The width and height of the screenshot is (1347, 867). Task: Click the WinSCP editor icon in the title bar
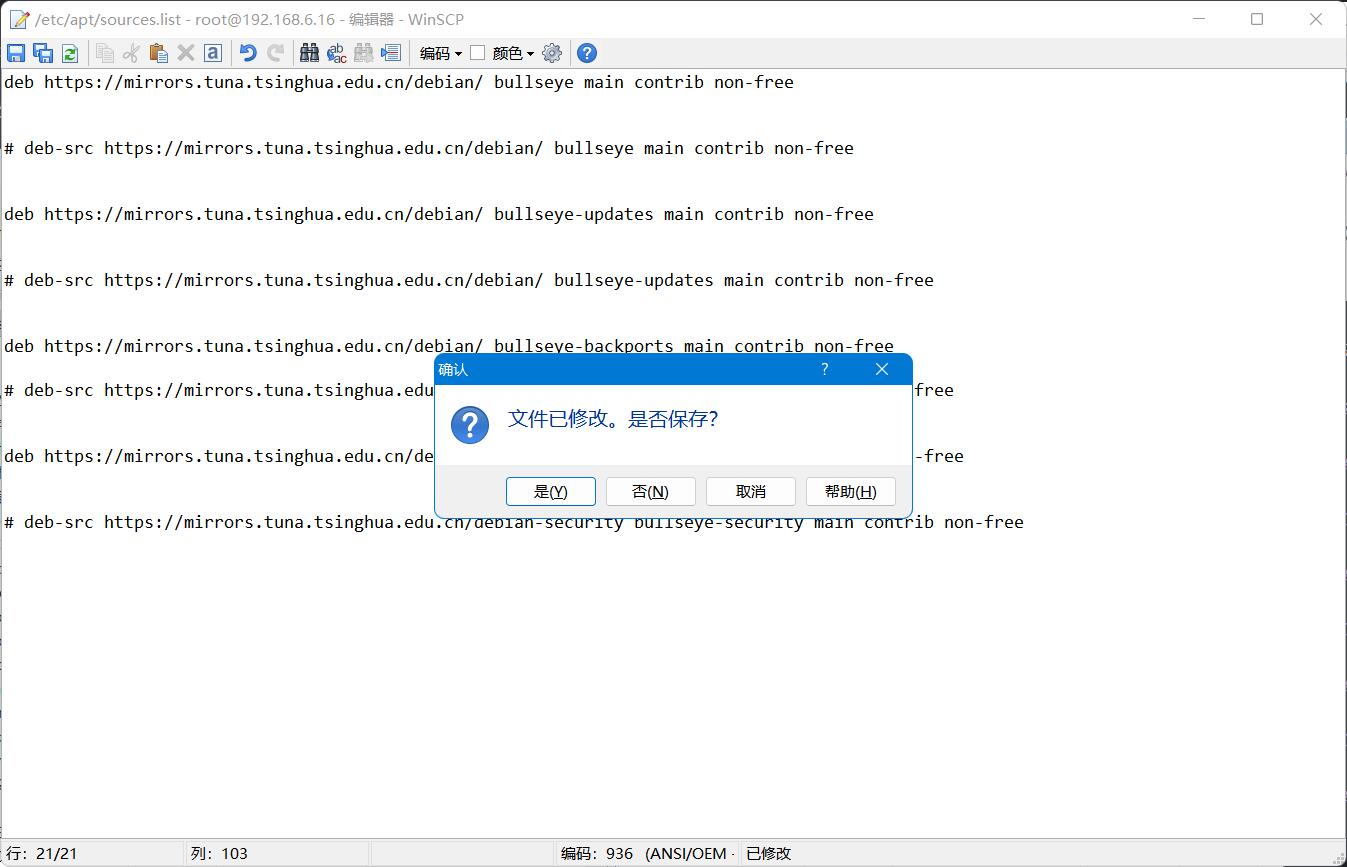tap(19, 19)
